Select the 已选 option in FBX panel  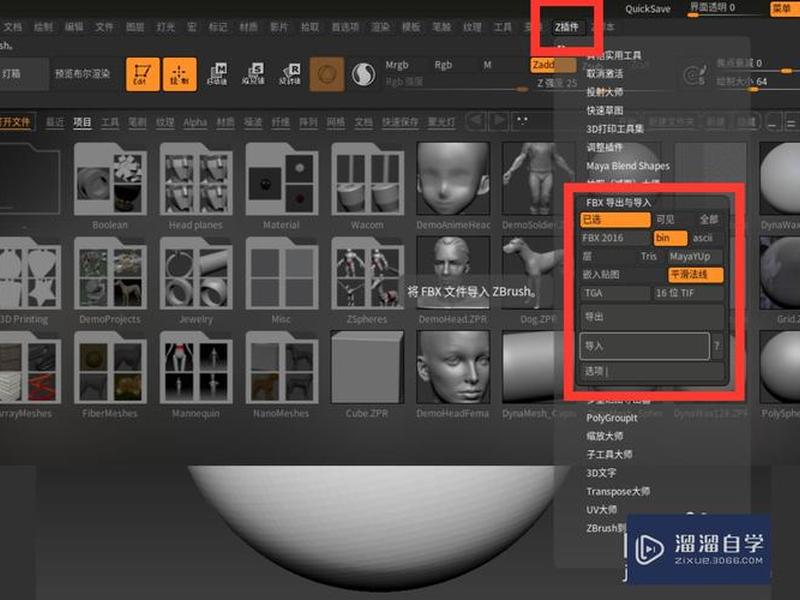click(x=615, y=220)
